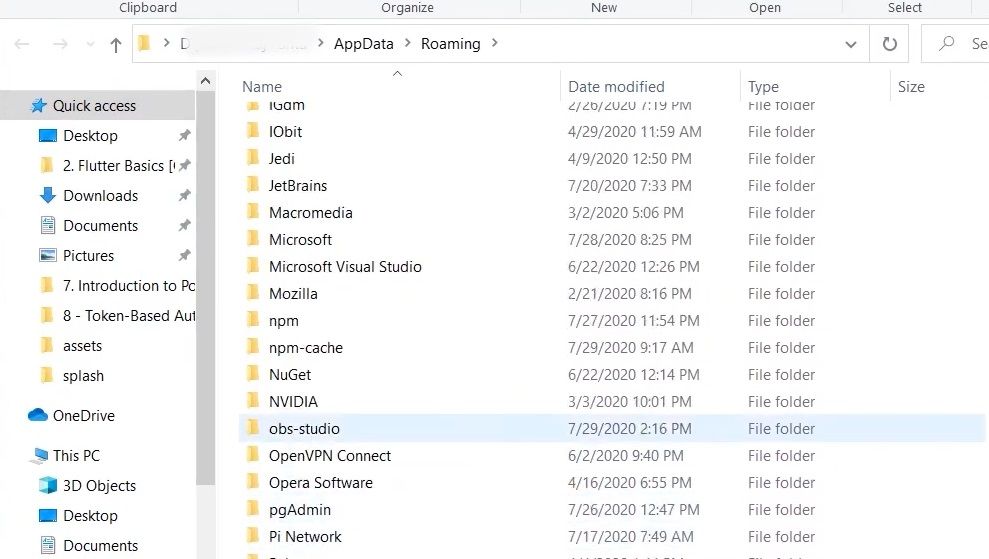The width and height of the screenshot is (989, 559).
Task: Select the obs-studio folder
Action: pyautogui.click(x=612, y=428)
